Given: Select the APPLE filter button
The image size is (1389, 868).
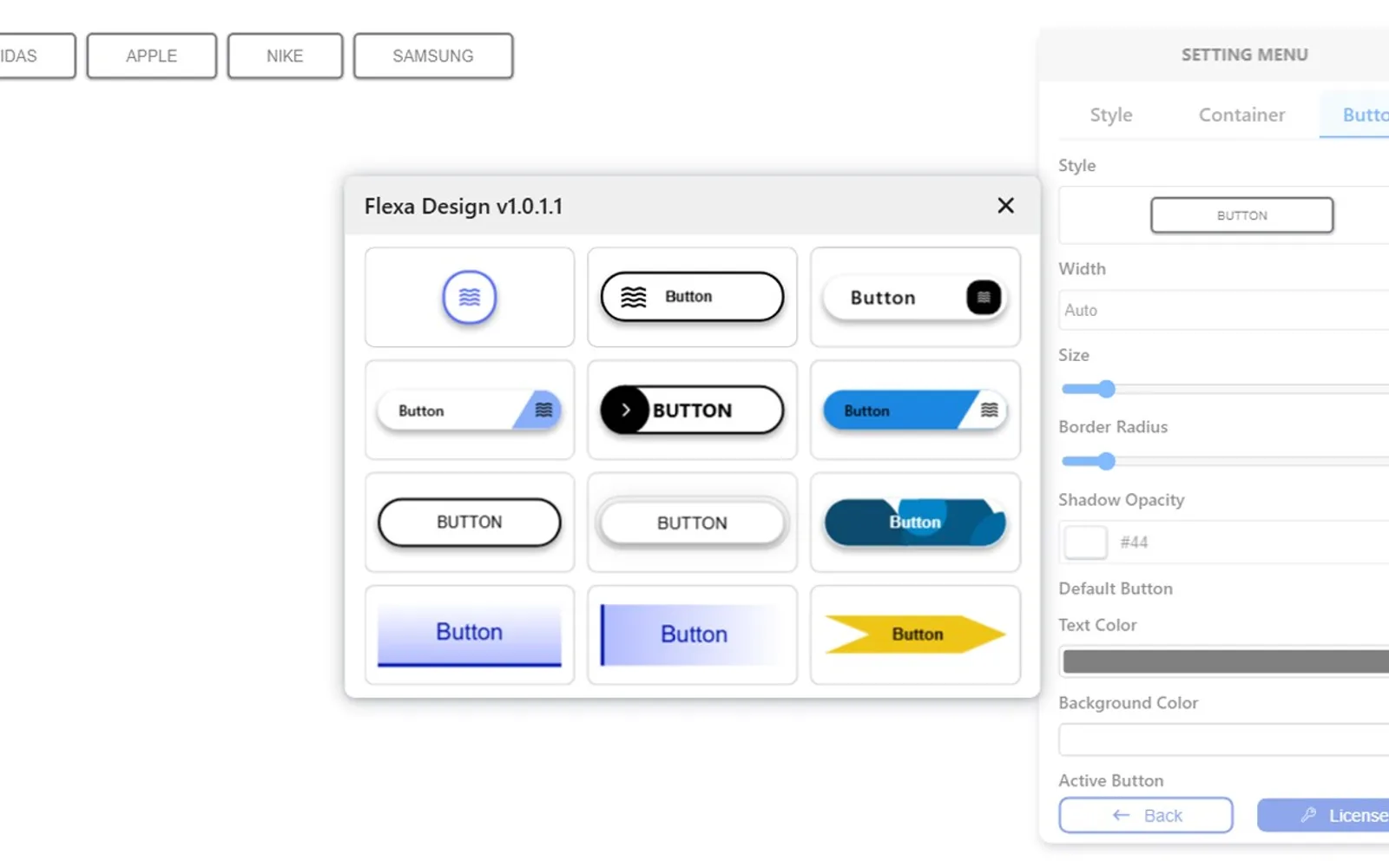Looking at the screenshot, I should pos(151,56).
